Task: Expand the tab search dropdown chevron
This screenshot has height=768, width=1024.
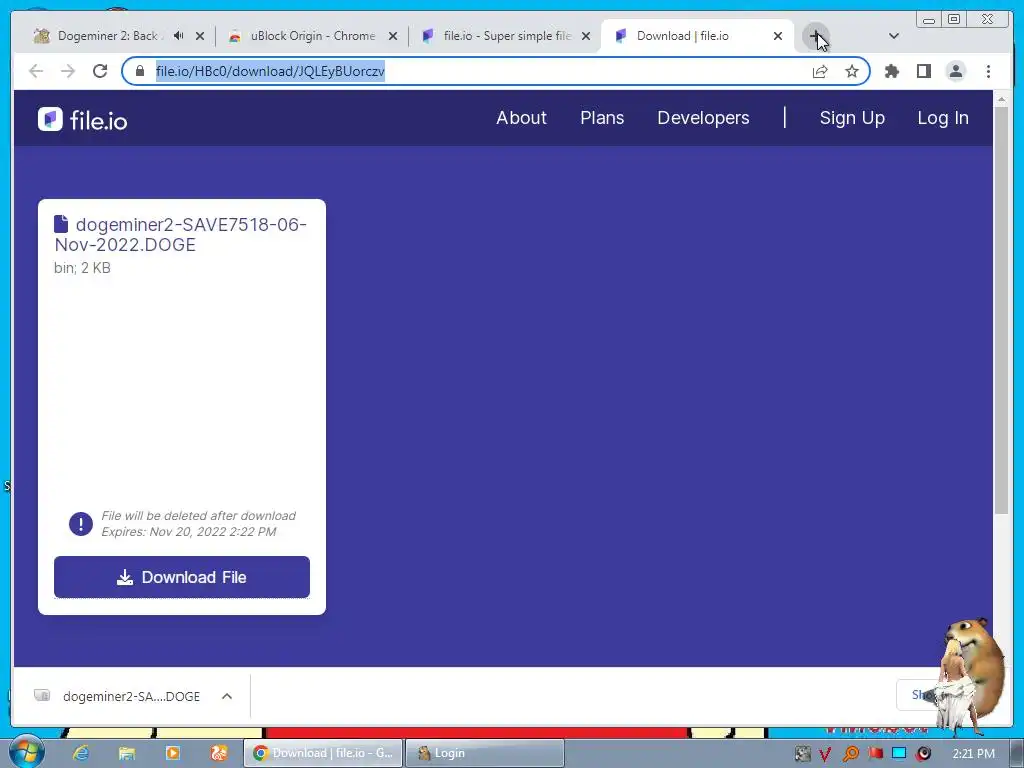Action: (894, 36)
